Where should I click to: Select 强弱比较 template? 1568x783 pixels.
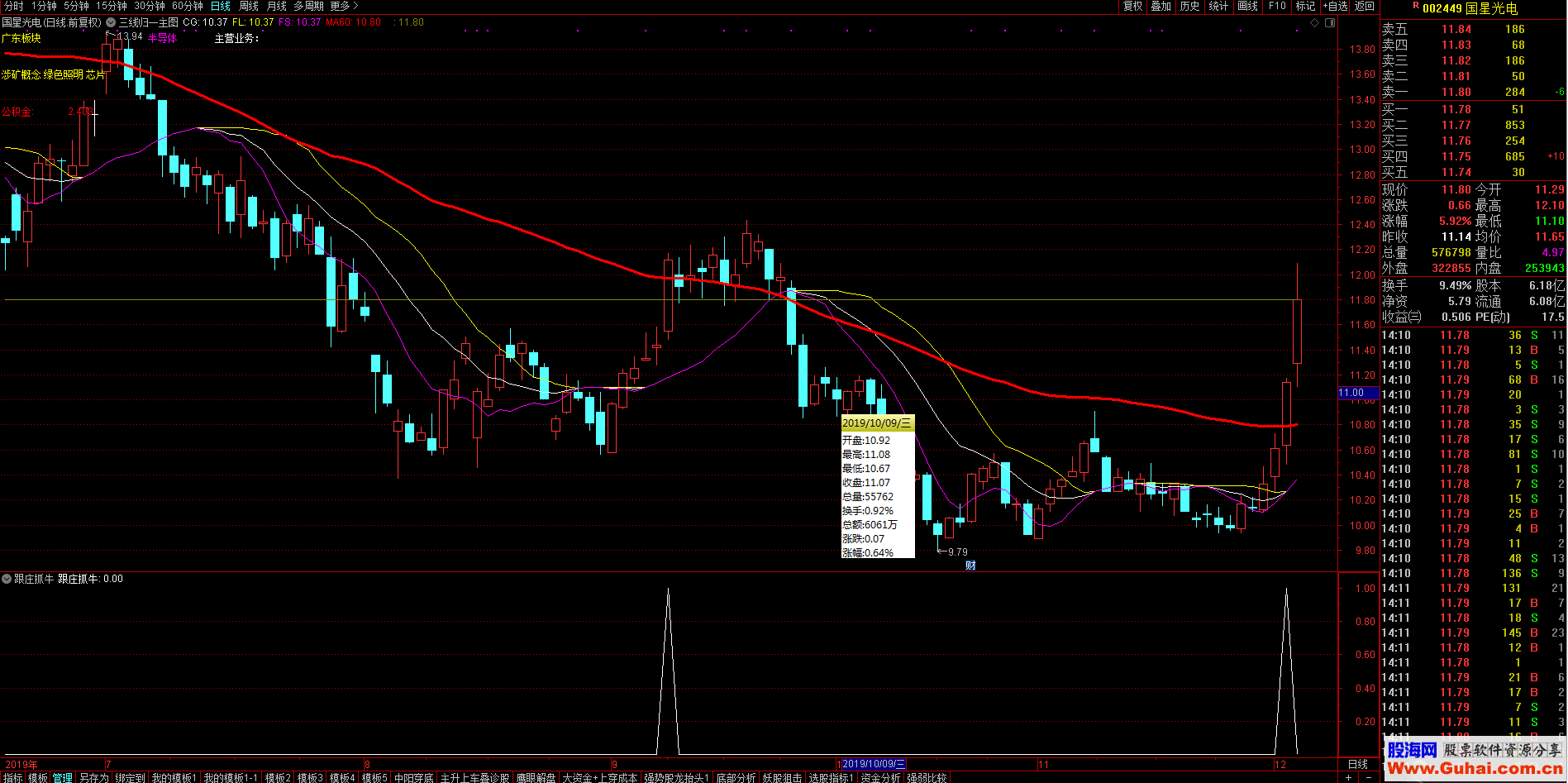[927, 777]
